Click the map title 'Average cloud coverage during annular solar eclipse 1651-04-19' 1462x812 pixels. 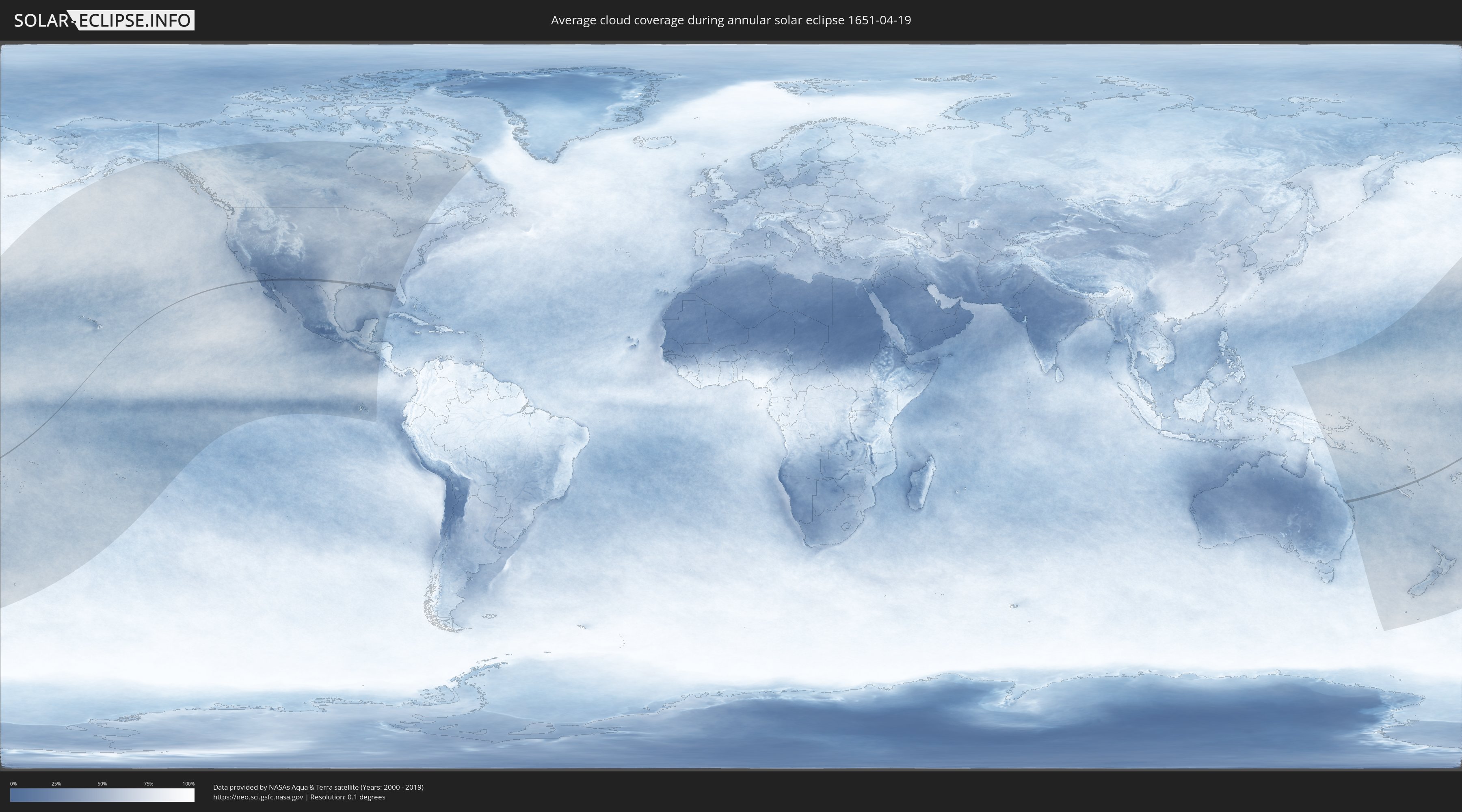[x=731, y=20]
